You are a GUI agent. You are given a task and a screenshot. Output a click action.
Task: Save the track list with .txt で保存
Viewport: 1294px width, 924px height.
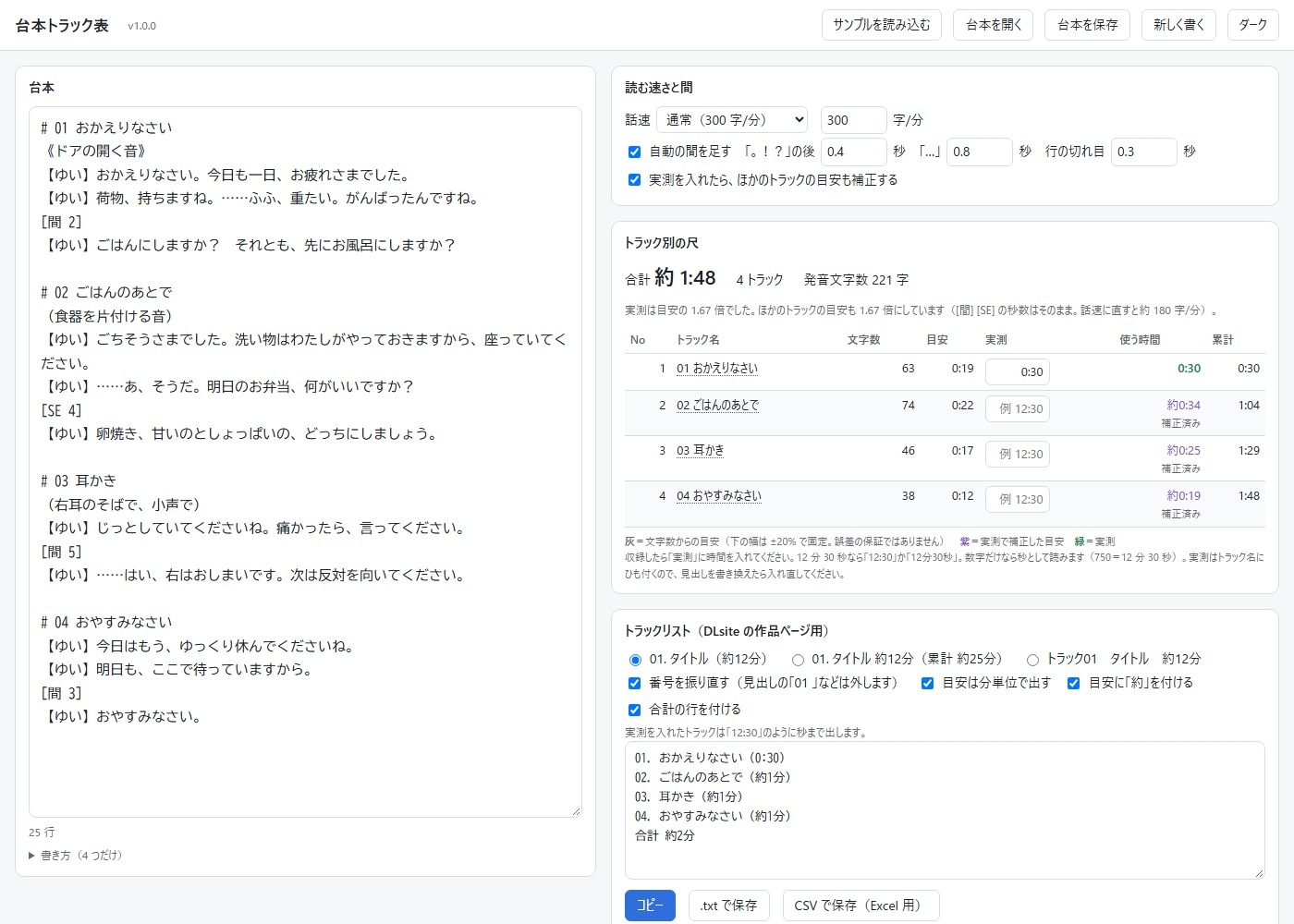[x=728, y=906]
